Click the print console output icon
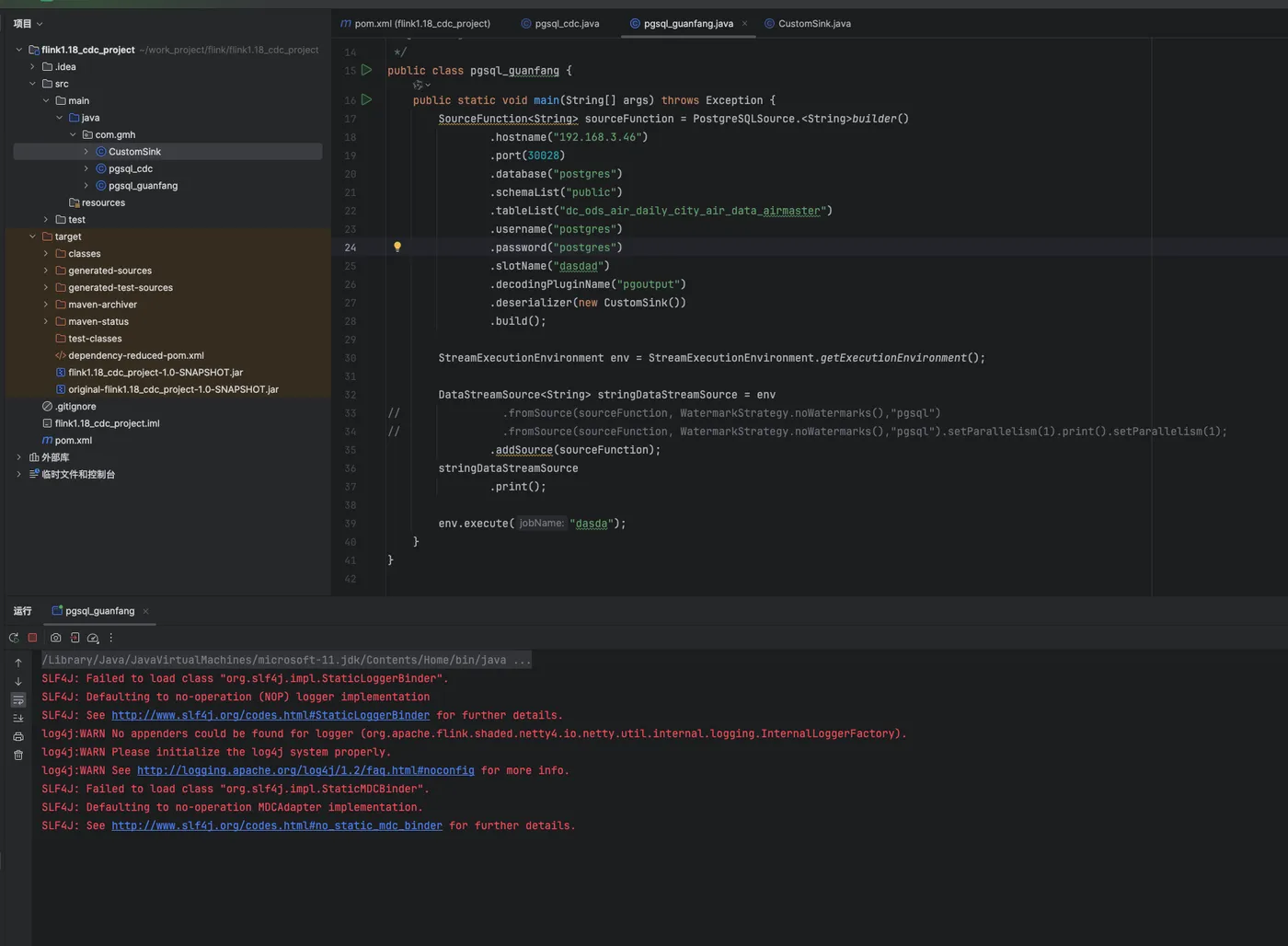Image resolution: width=1288 pixels, height=946 pixels. pyautogui.click(x=18, y=737)
